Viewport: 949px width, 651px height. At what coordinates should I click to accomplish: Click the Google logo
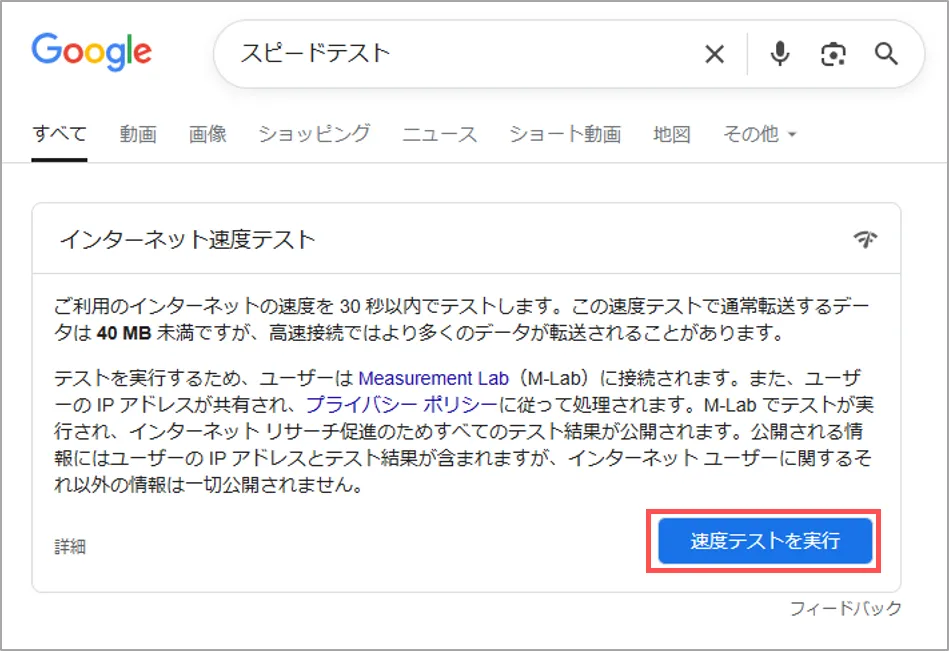[91, 52]
